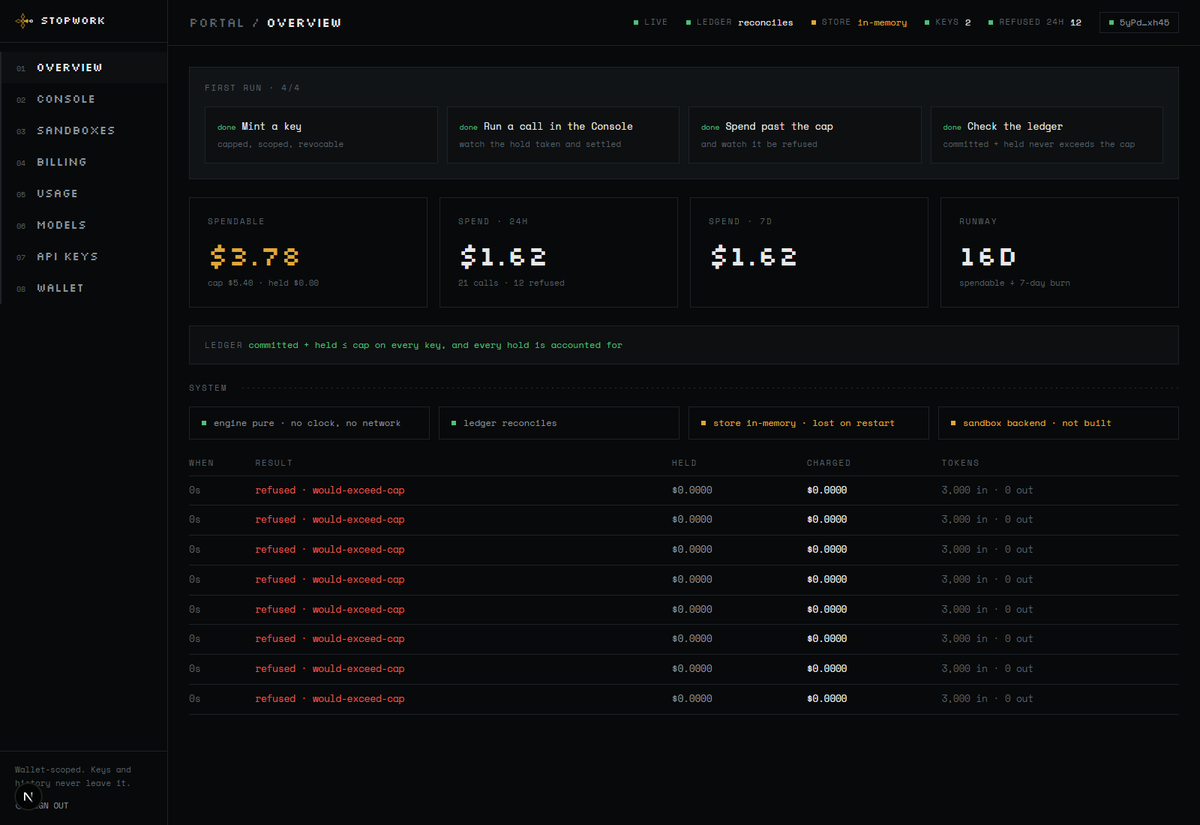Go to API Keys

[84, 256]
